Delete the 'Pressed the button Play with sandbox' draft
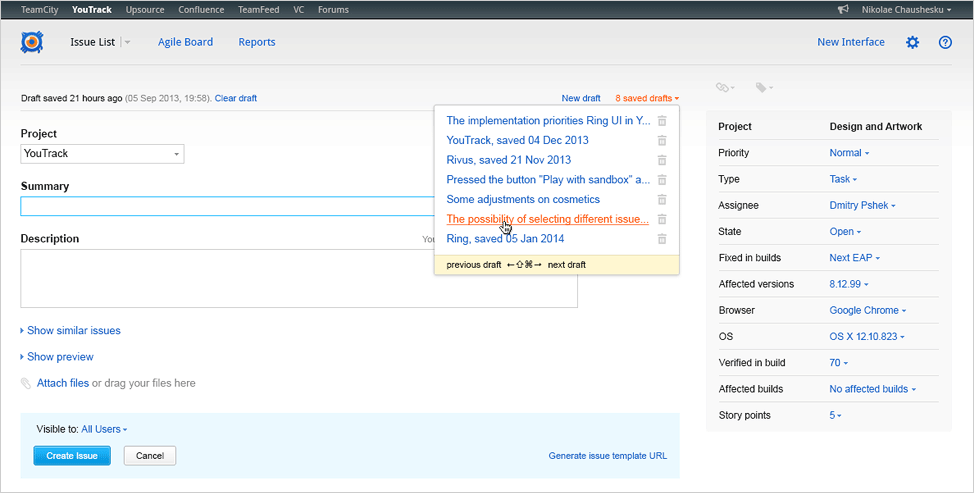 point(662,179)
